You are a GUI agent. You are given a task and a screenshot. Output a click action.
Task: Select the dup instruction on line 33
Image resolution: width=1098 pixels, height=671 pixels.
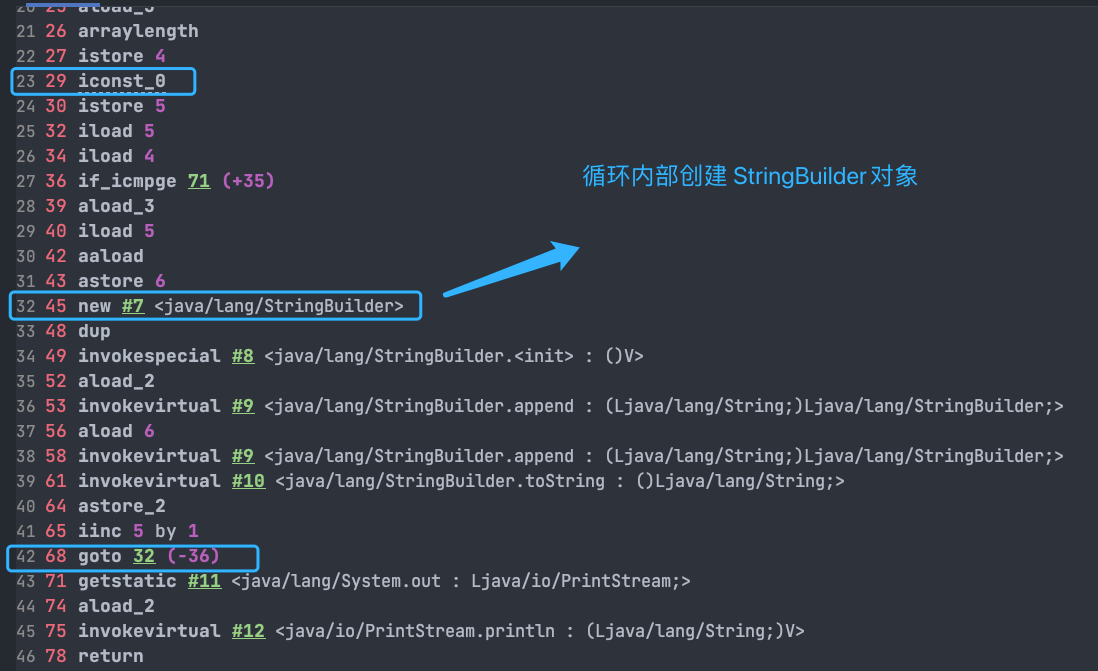point(94,331)
